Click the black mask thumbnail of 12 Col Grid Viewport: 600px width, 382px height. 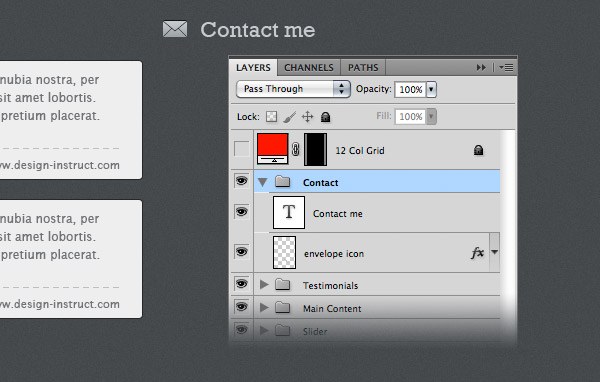pyautogui.click(x=315, y=150)
